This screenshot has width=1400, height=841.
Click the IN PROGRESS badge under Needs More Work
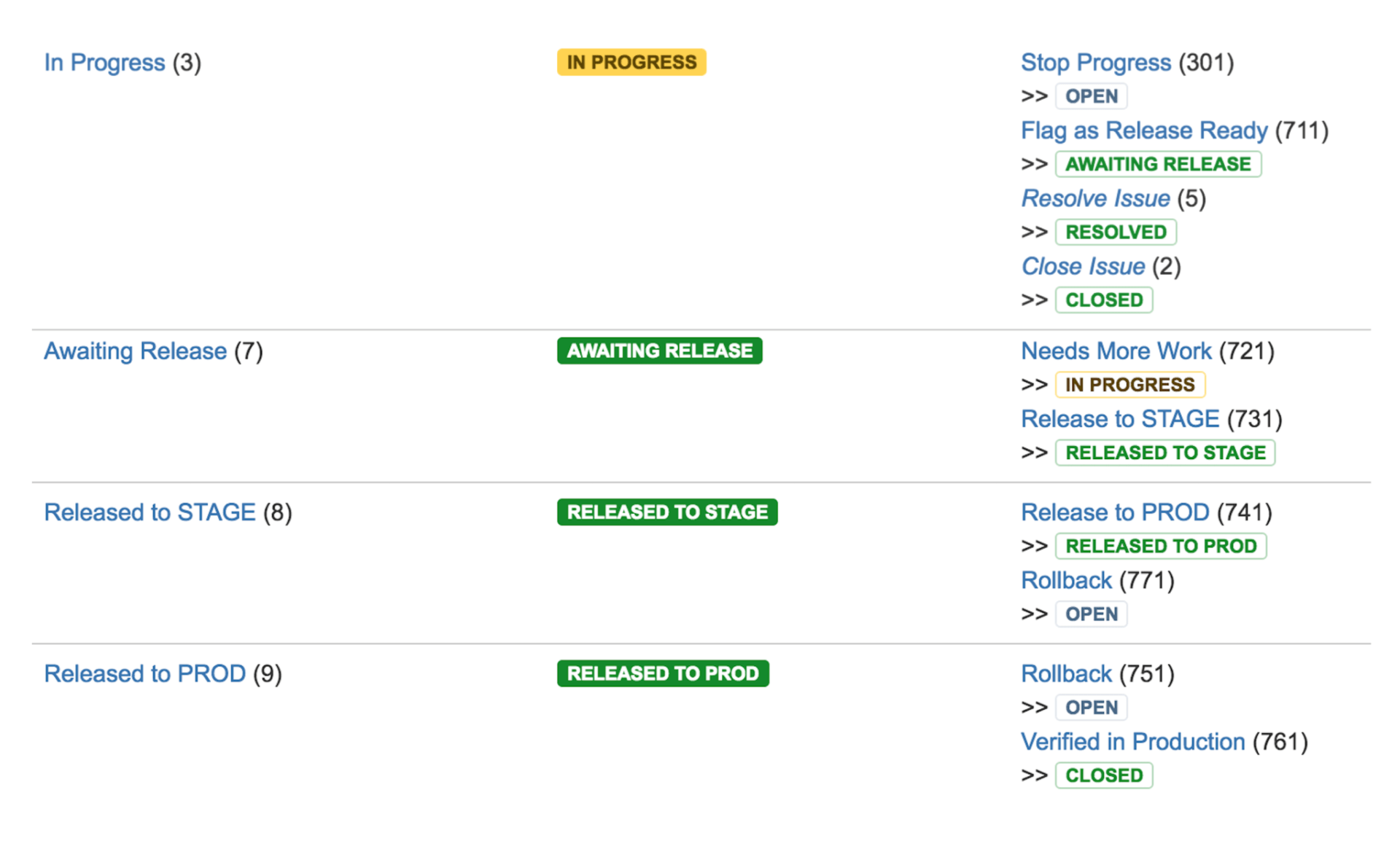1129,384
